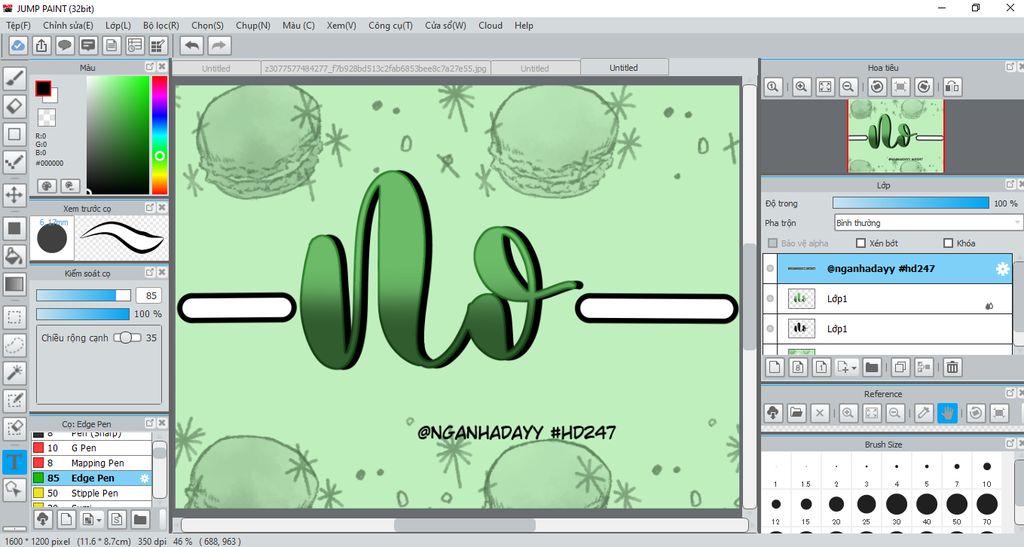Click the brush size slider showing 85
The height and width of the screenshot is (547, 1024).
pos(83,296)
